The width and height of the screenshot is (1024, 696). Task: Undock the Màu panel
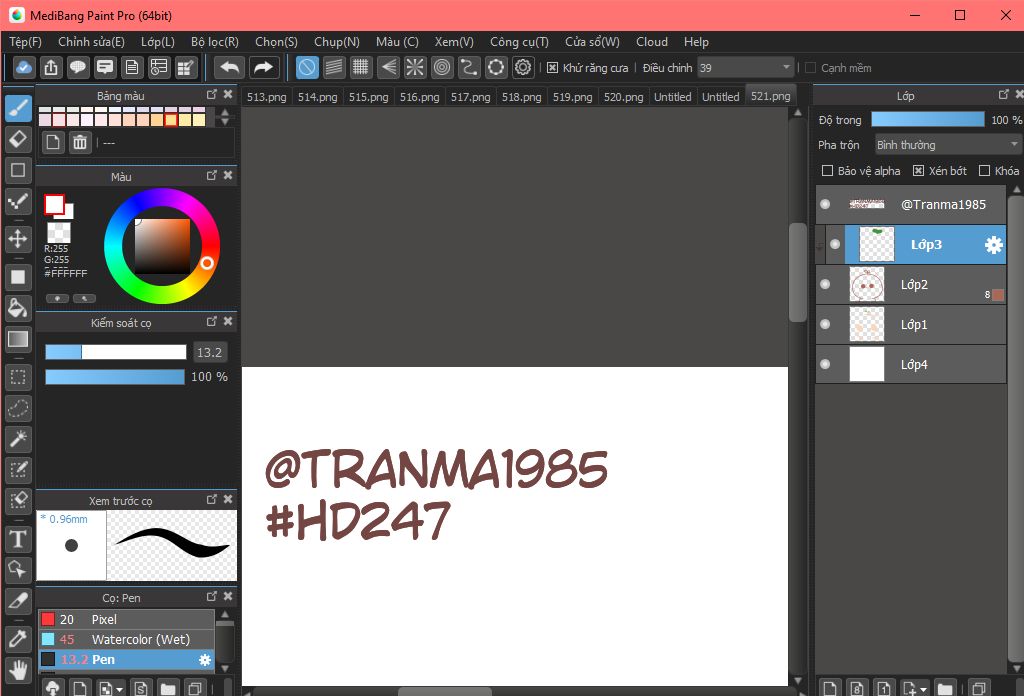click(x=212, y=175)
